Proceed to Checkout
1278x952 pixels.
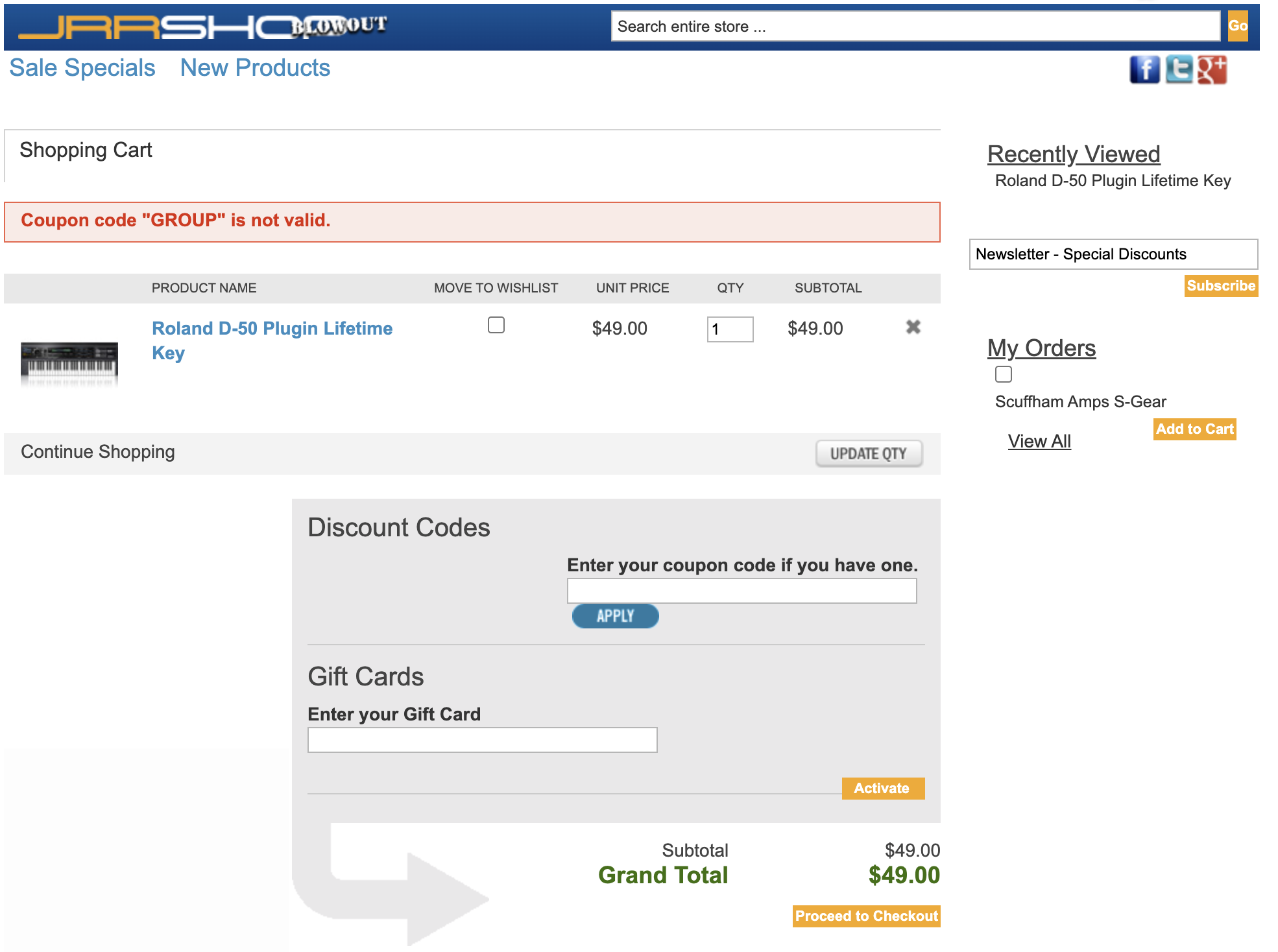[x=866, y=916]
